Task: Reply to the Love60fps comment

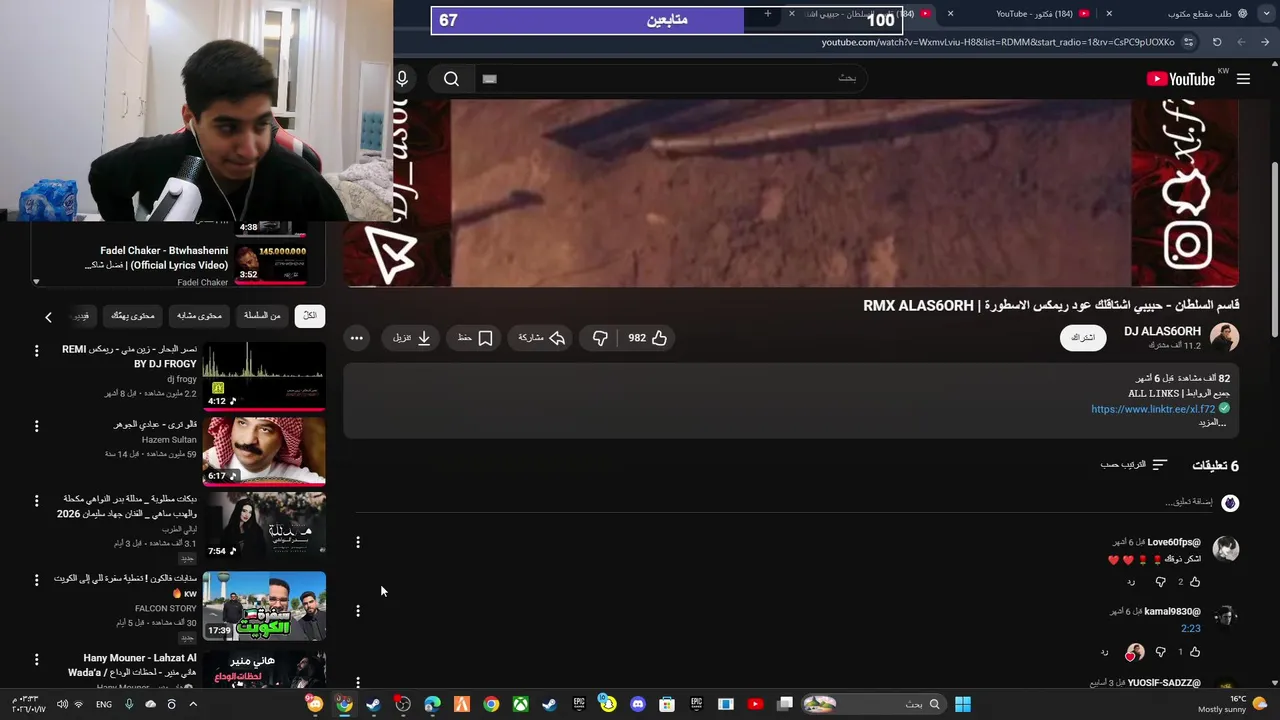Action: (1131, 581)
